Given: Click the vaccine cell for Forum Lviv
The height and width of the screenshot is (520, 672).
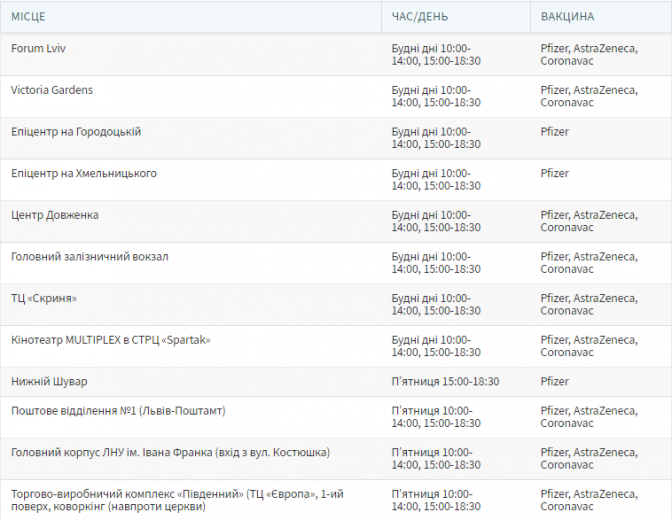Looking at the screenshot, I should [589, 54].
